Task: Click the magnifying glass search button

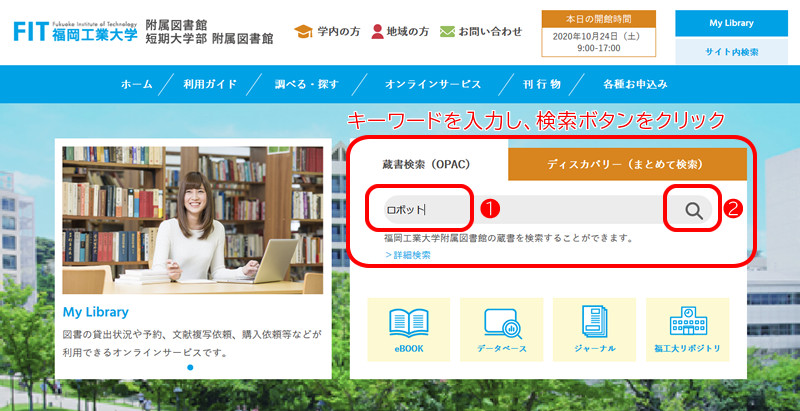Action: point(693,210)
